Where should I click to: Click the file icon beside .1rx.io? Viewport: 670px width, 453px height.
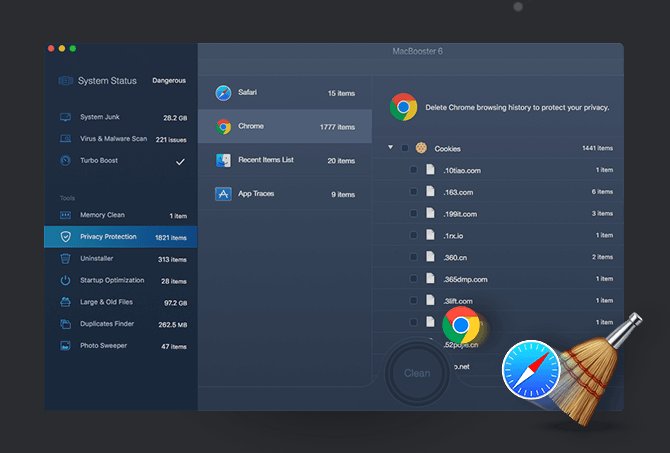coord(430,235)
